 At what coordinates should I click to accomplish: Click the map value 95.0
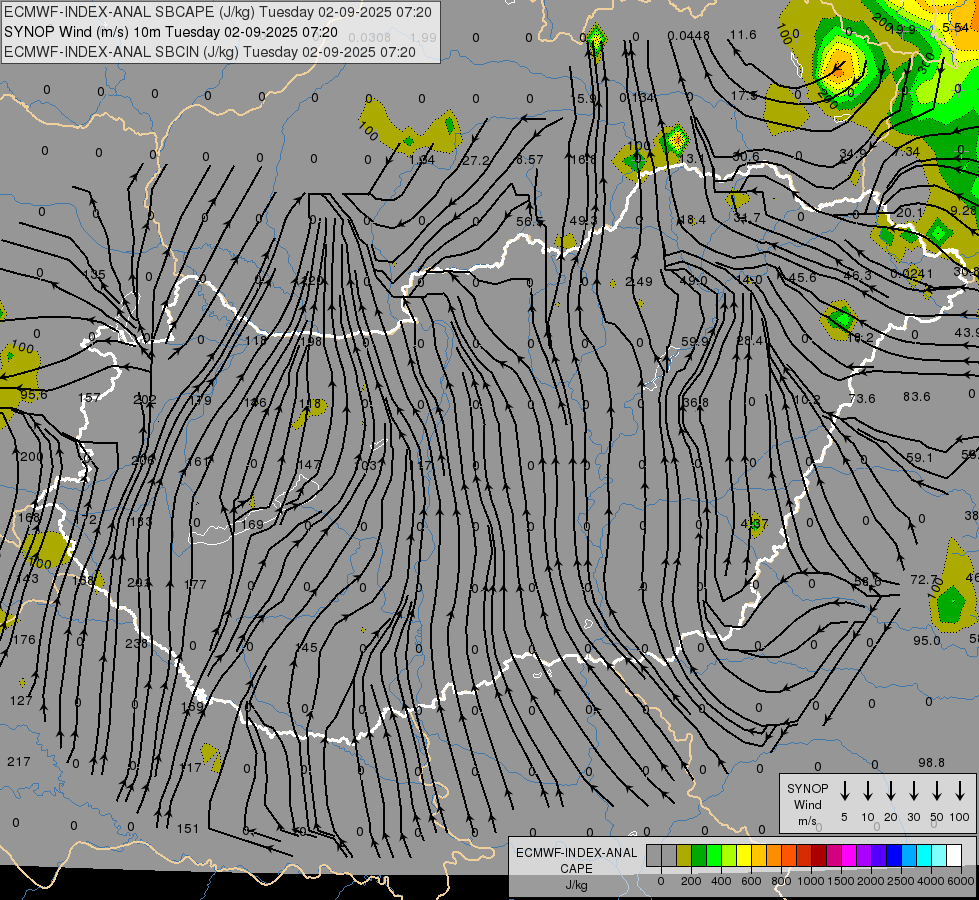click(927, 641)
